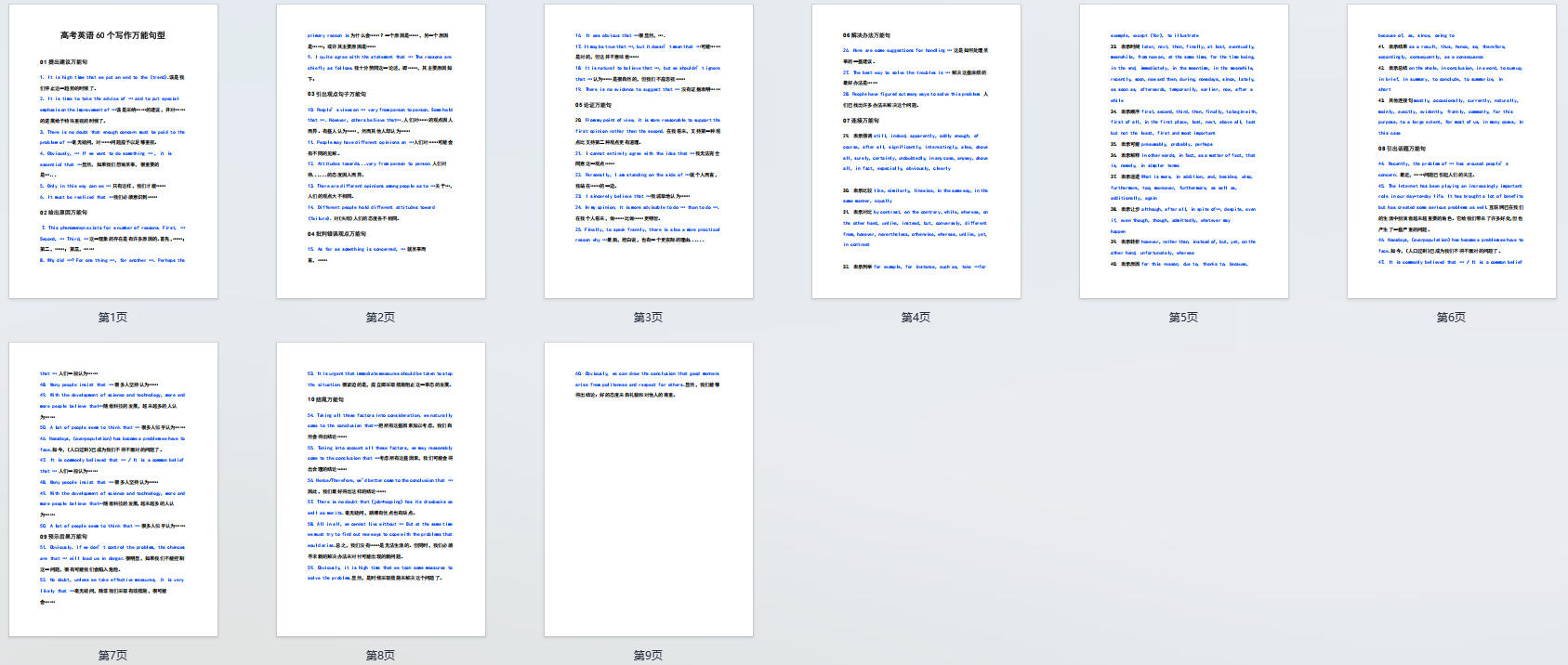Click the "第7页" page caption
Viewport: 1568px width, 665px height.
113,656
